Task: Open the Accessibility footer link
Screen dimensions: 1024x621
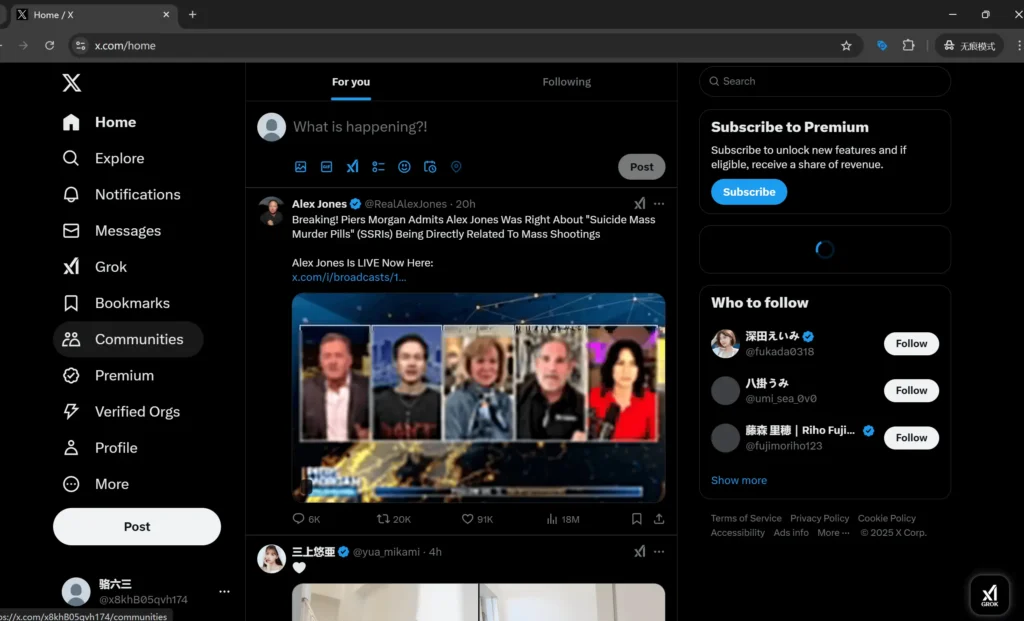Action: 737,532
